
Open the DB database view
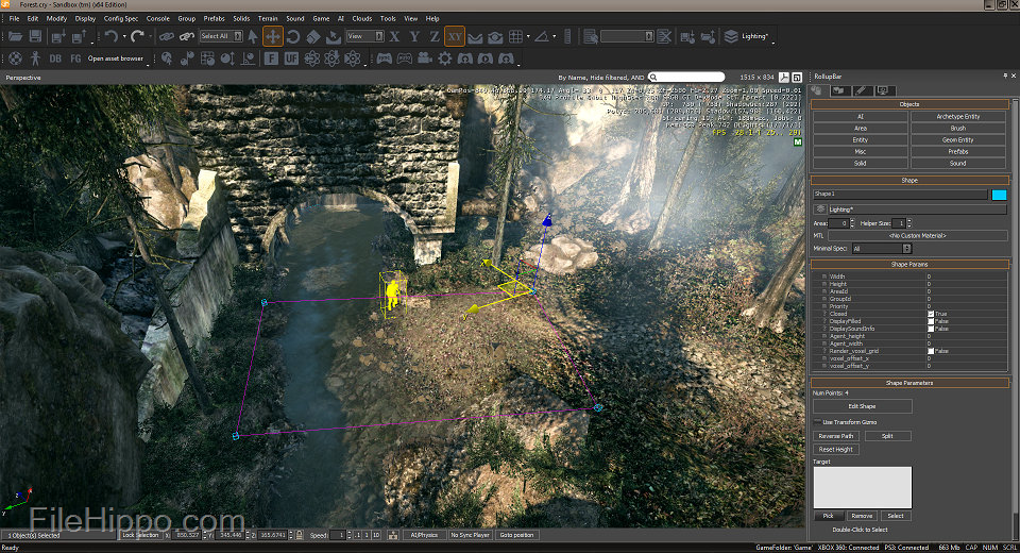pyautogui.click(x=56, y=59)
